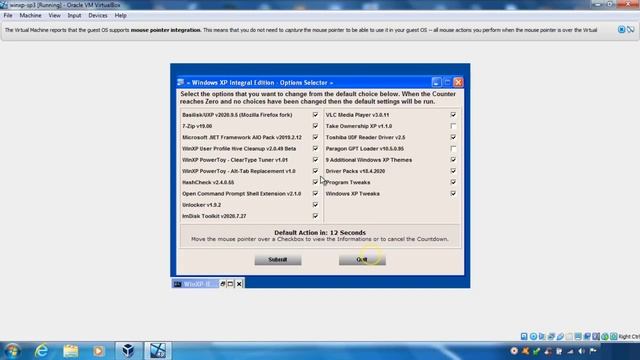Click the Submit button
The image size is (640, 360).
point(278,260)
